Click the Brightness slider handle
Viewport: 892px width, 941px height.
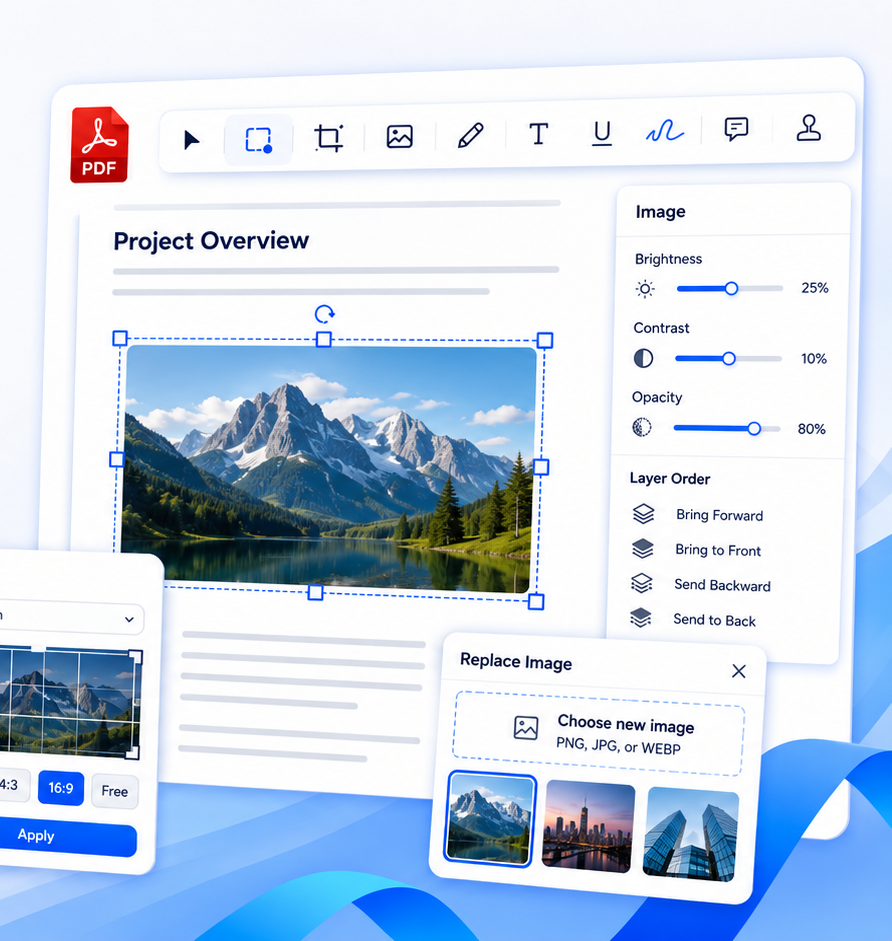(x=731, y=289)
